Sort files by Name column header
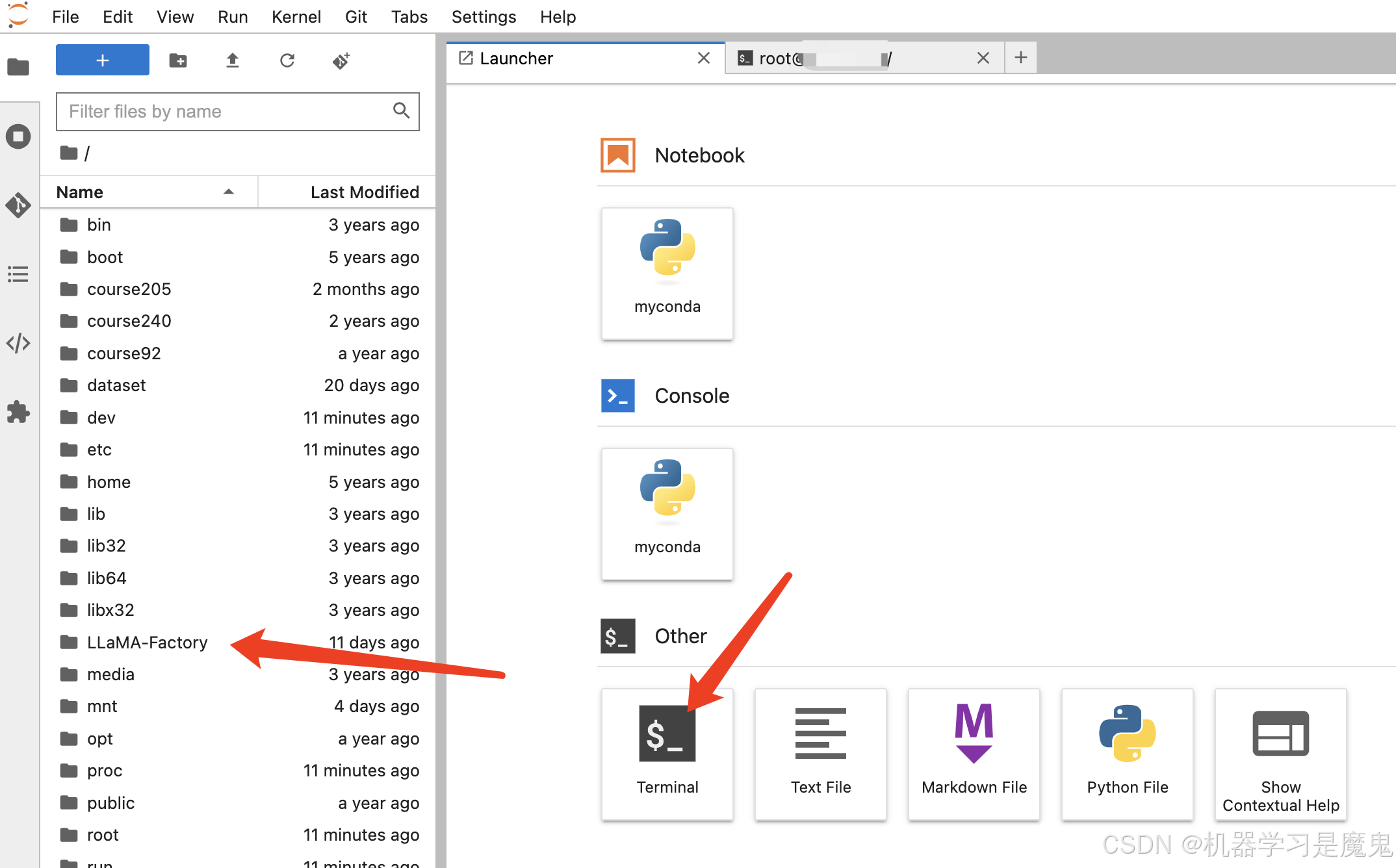This screenshot has height=868, width=1396. [x=149, y=192]
